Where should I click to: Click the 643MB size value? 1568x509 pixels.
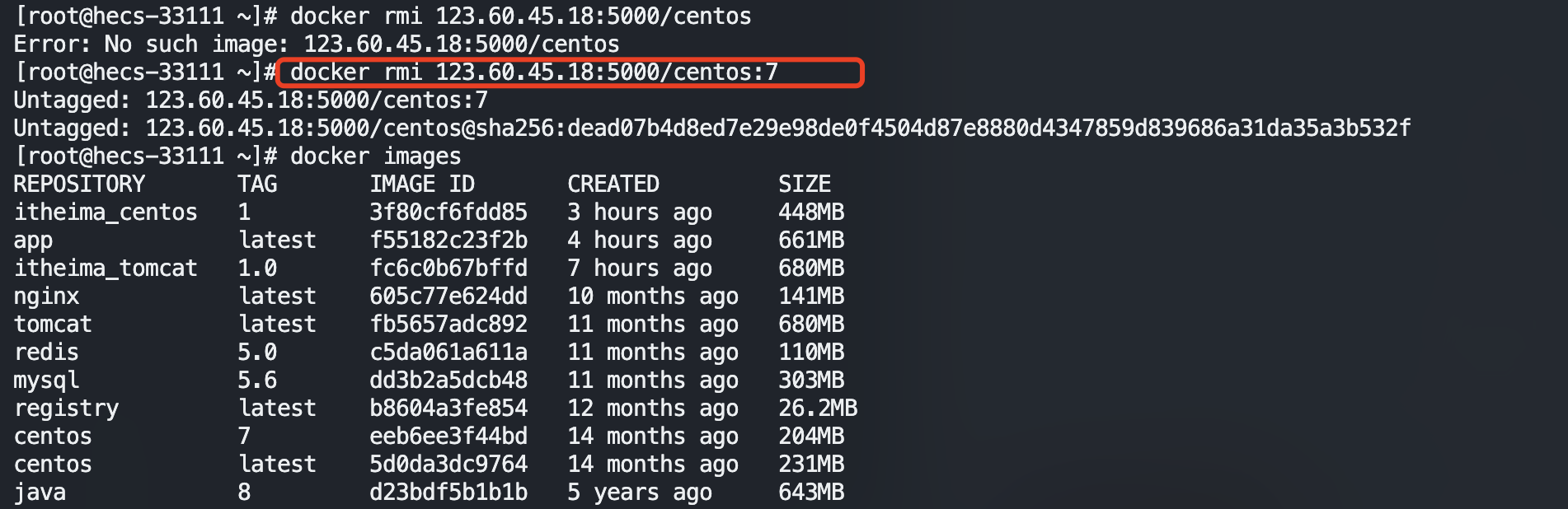tap(810, 493)
